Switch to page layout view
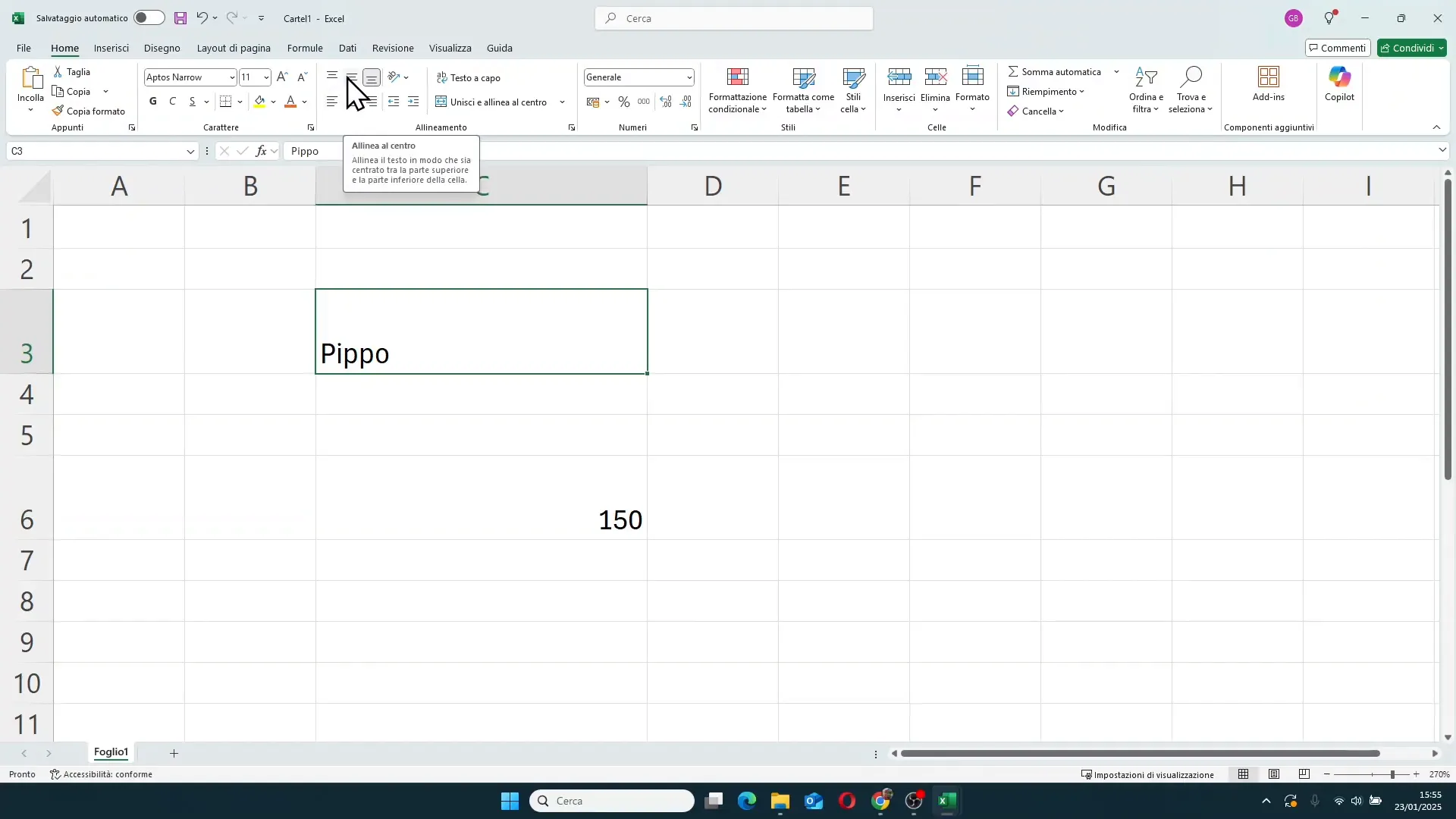 [x=1274, y=774]
